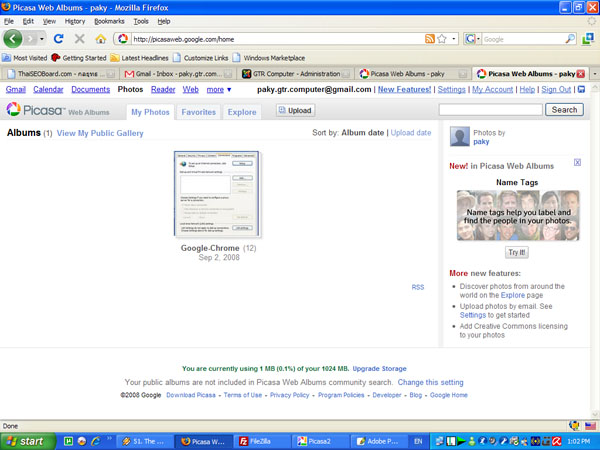Switch to the ThaiSEOBoard.com tab
Viewport: 600px width, 450px height.
(x=60, y=73)
